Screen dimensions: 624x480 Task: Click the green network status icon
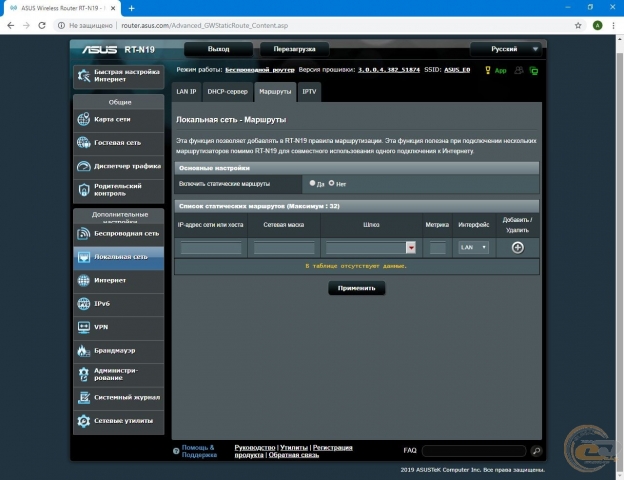coord(534,71)
